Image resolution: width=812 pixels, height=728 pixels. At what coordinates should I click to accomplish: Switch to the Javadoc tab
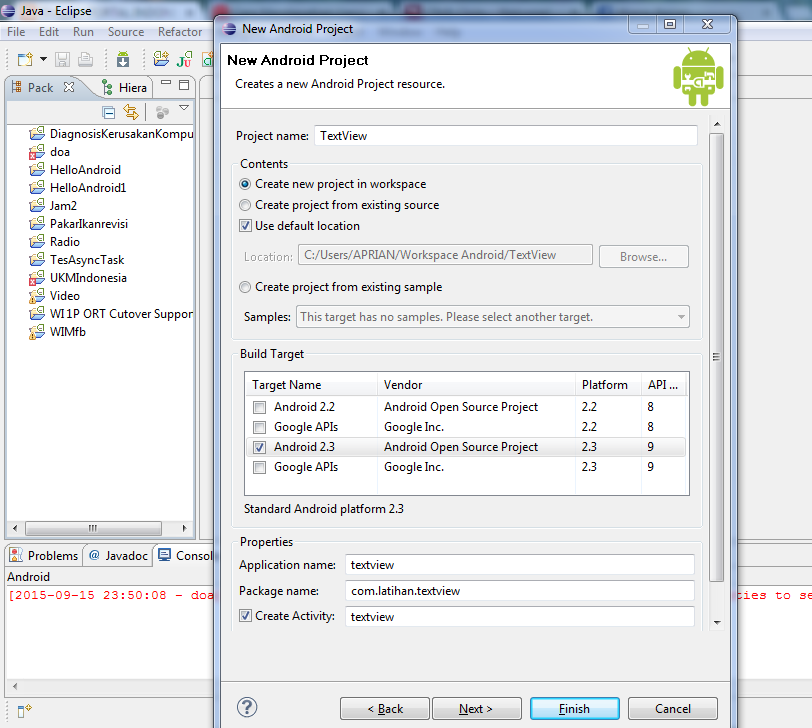coord(118,556)
